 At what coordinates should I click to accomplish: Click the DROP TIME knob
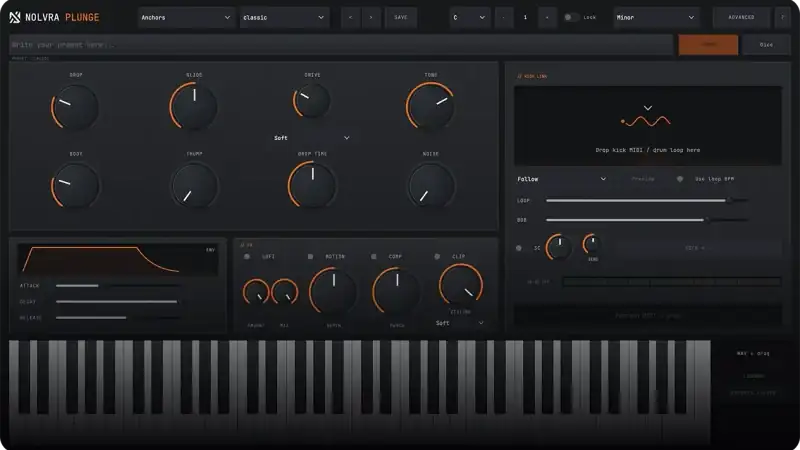click(x=312, y=185)
